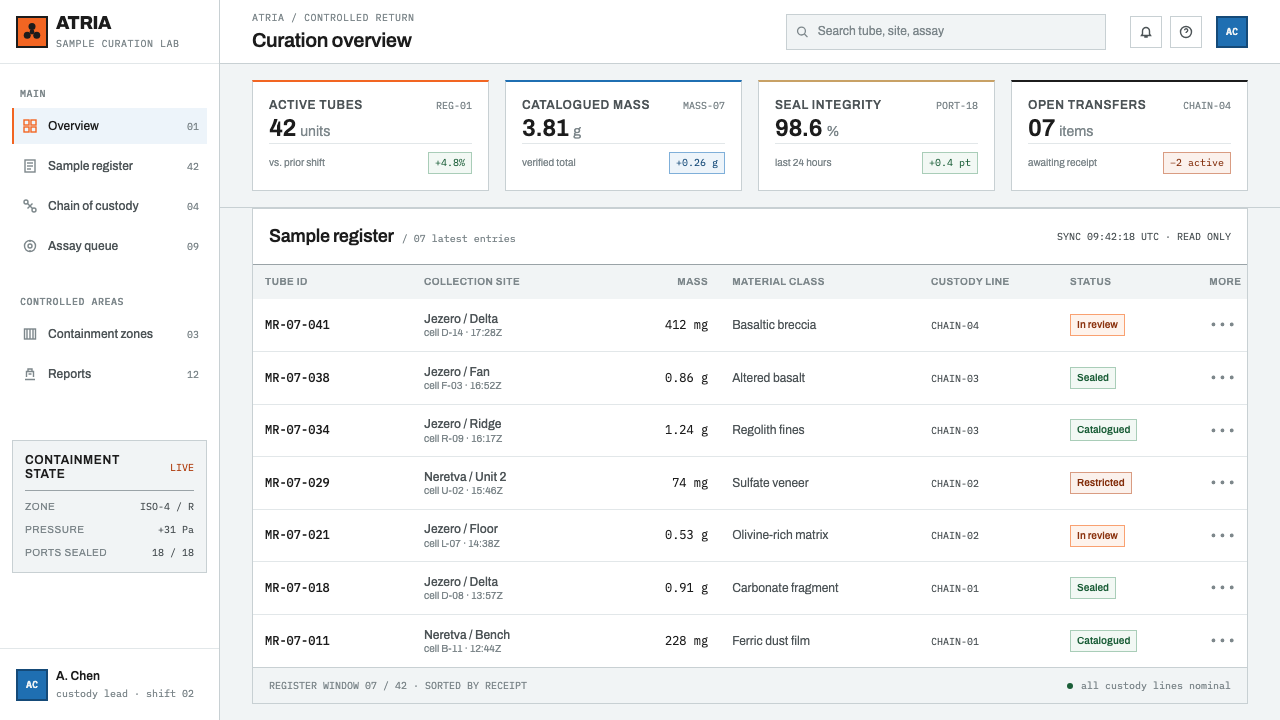Open the notifications bell
This screenshot has width=1280, height=720.
click(1146, 32)
